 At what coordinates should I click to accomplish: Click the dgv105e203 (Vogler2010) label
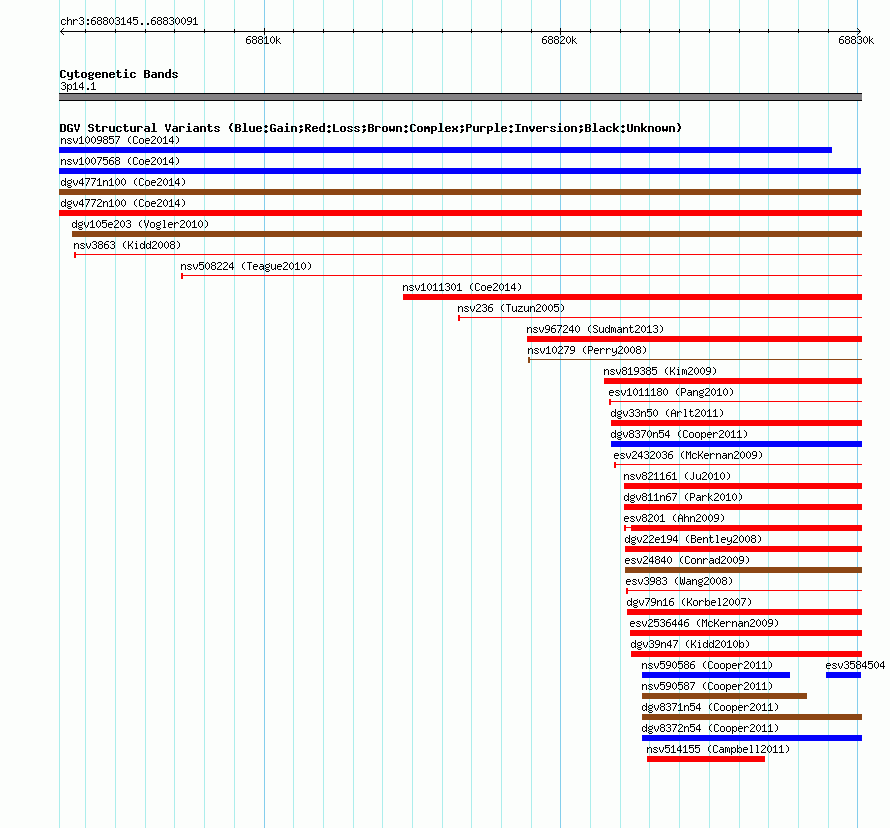[140, 224]
